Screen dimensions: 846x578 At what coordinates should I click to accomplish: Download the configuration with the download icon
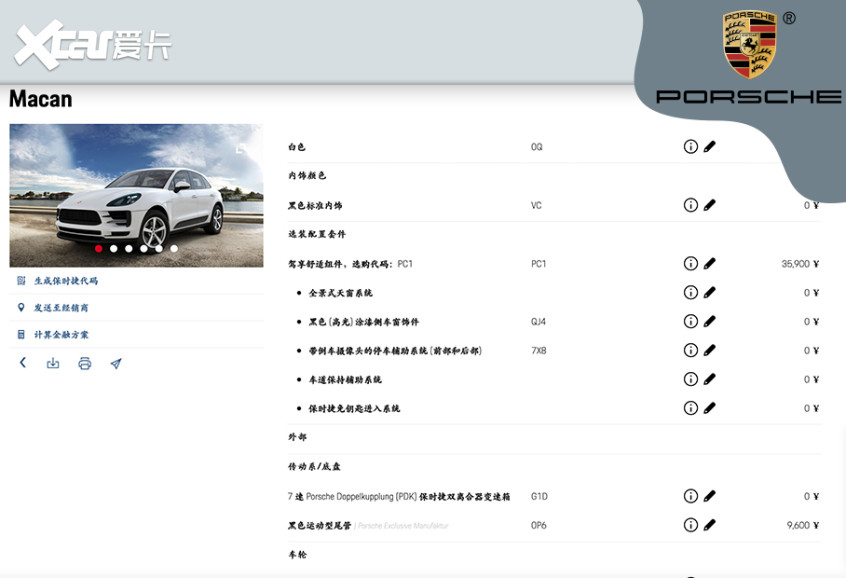coord(53,363)
